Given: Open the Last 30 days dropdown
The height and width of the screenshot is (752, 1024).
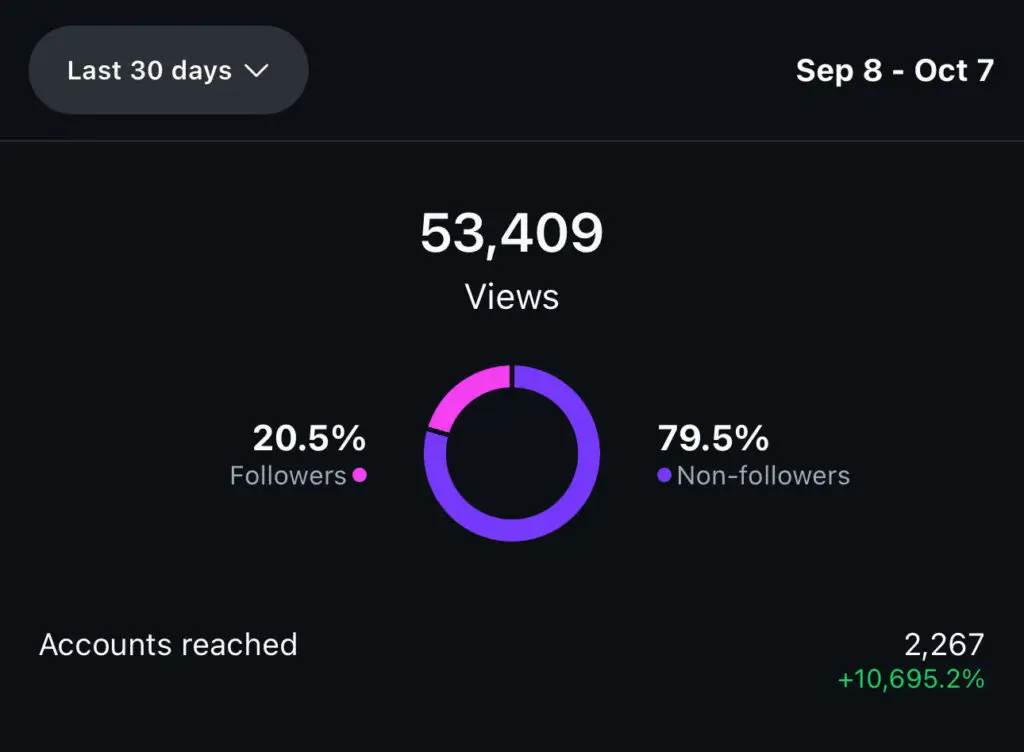Looking at the screenshot, I should [168, 70].
